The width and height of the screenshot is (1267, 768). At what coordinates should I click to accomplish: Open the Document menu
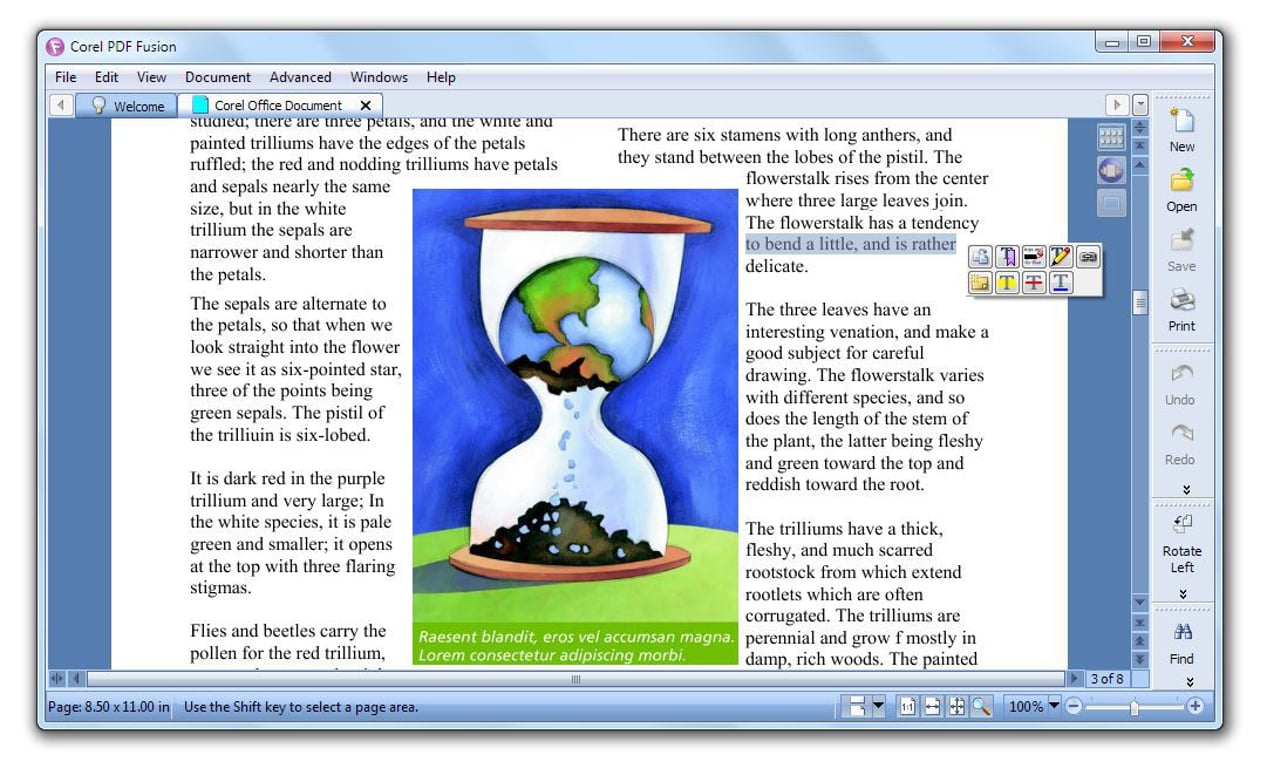pyautogui.click(x=218, y=77)
